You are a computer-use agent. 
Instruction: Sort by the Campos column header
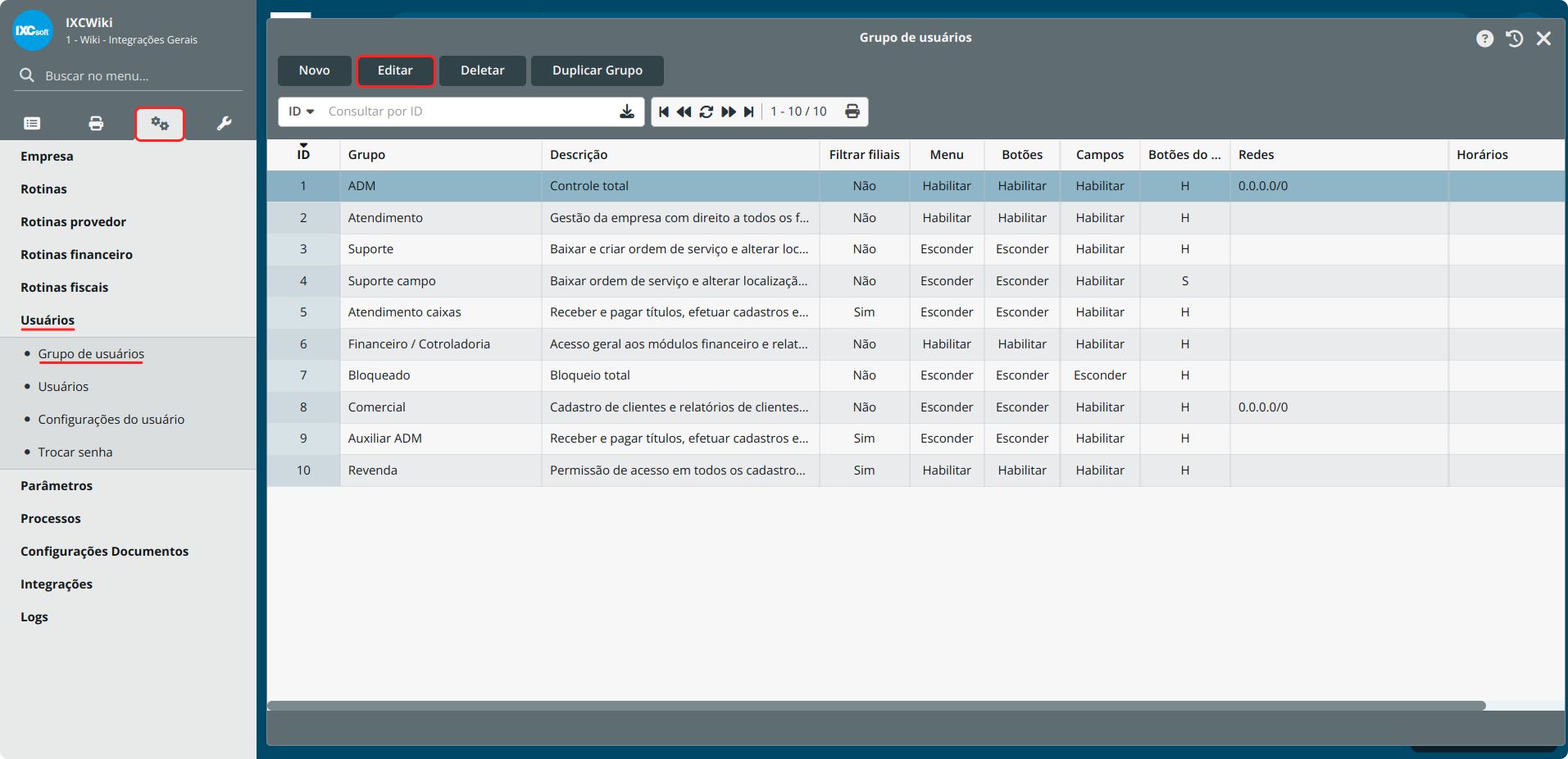point(1100,155)
